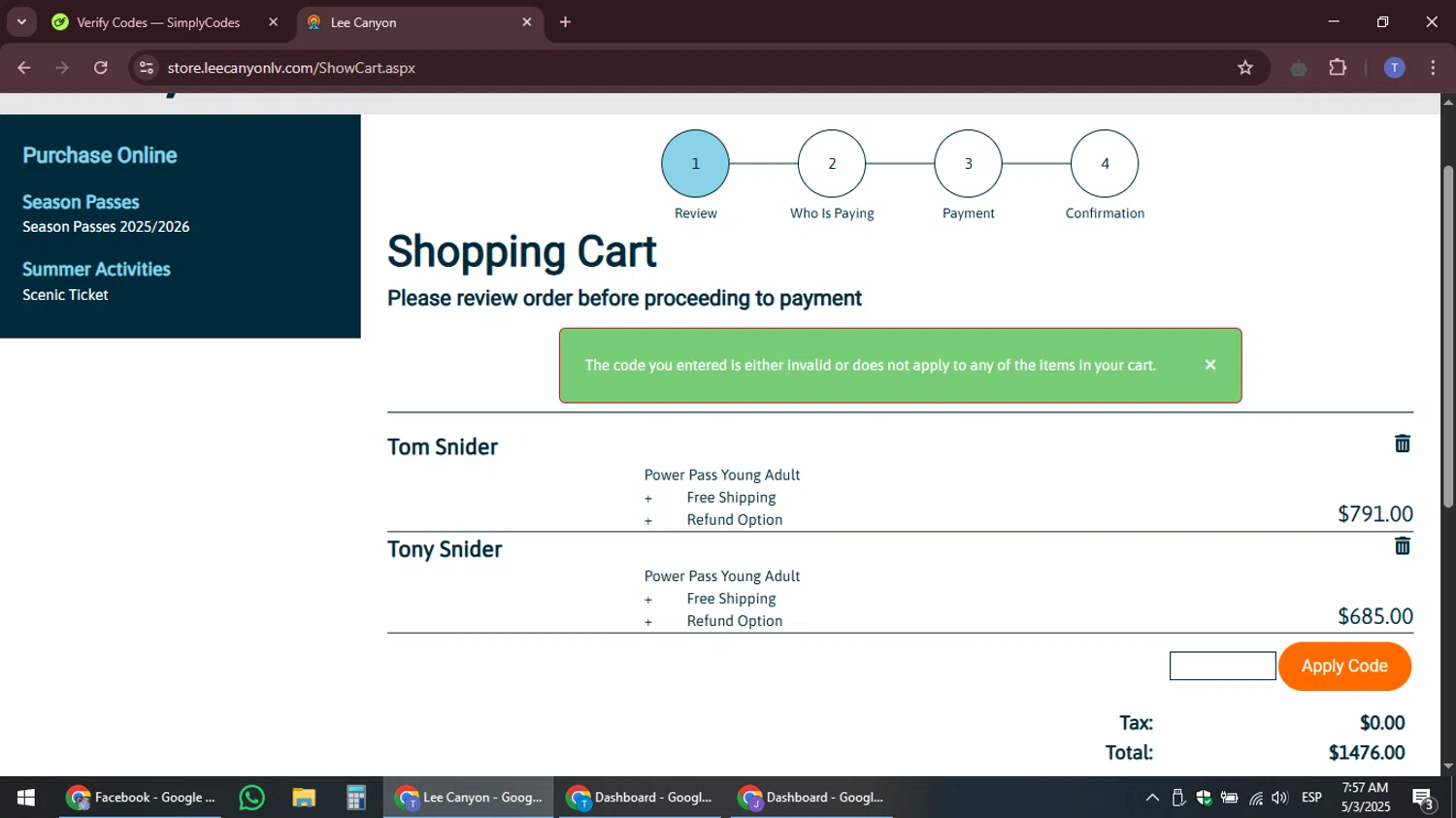
Task: Show hidden system tray icons
Action: pyautogui.click(x=1152, y=798)
